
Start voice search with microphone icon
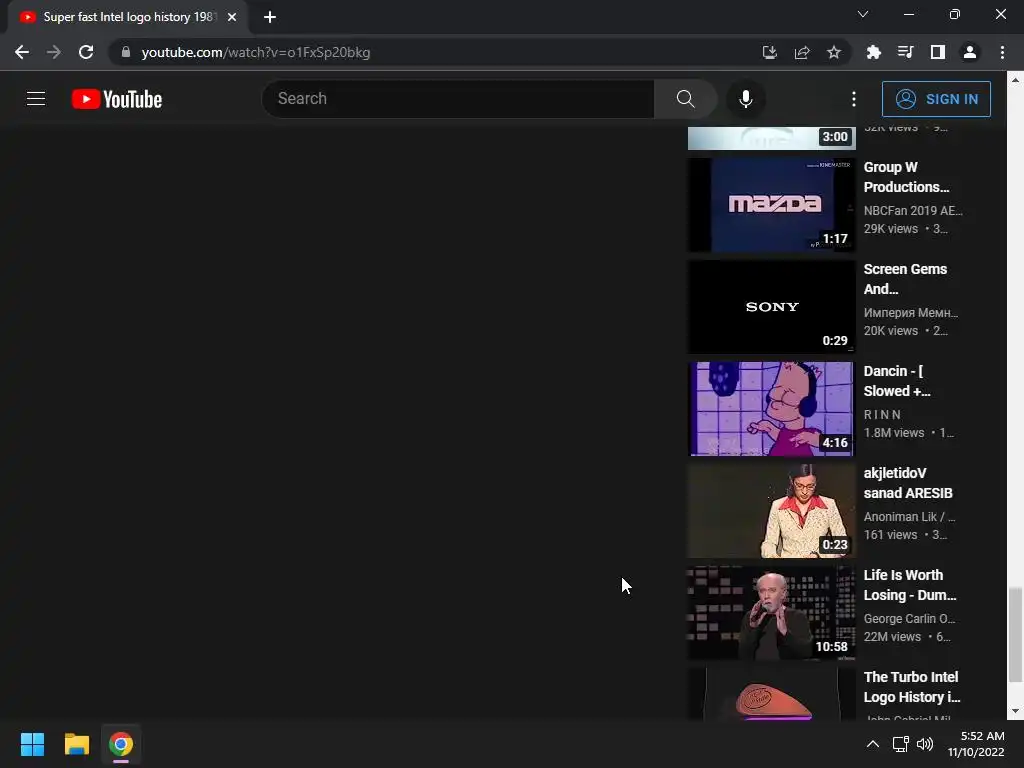coord(745,99)
